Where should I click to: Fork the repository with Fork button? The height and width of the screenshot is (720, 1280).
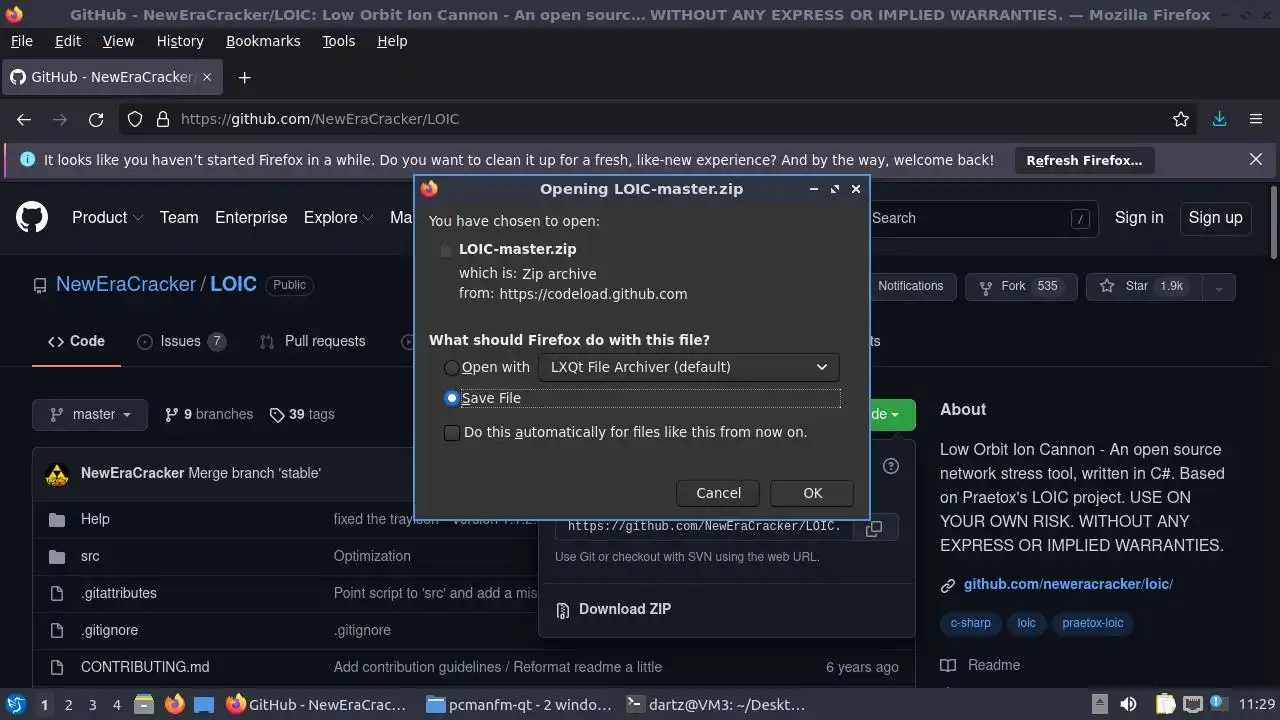pos(1021,286)
